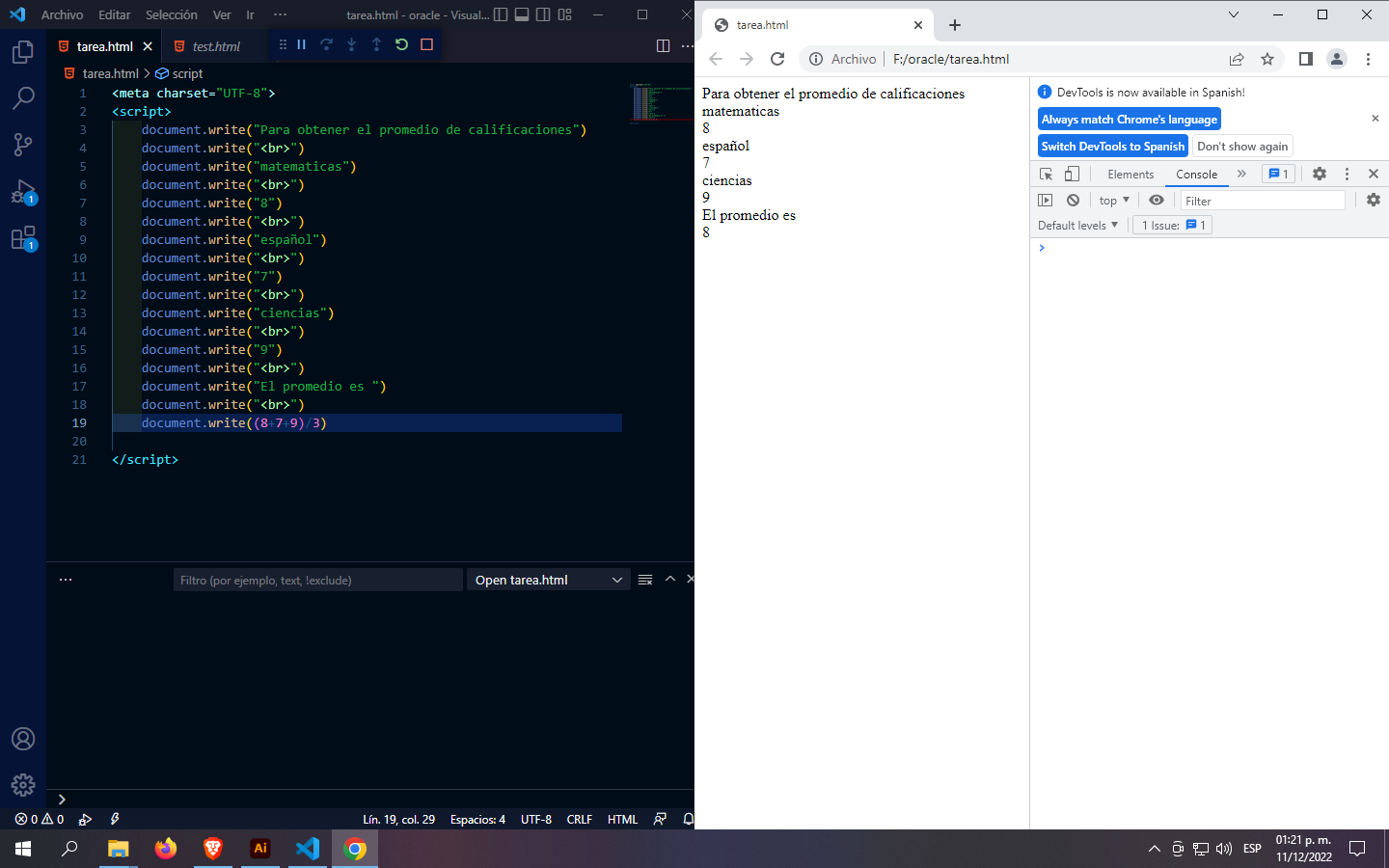Open Chrome profile avatar

tap(1337, 59)
